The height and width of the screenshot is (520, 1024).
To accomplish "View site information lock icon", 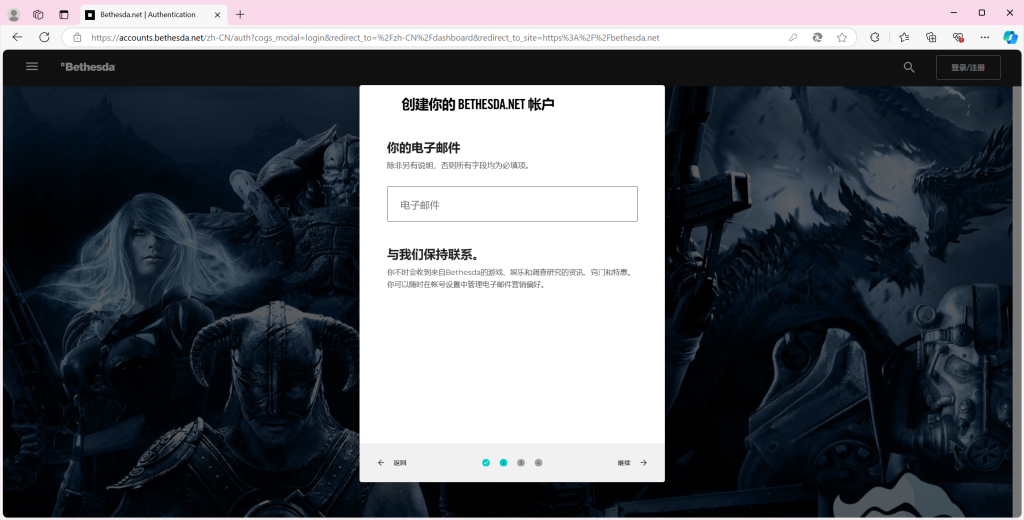I will [77, 38].
